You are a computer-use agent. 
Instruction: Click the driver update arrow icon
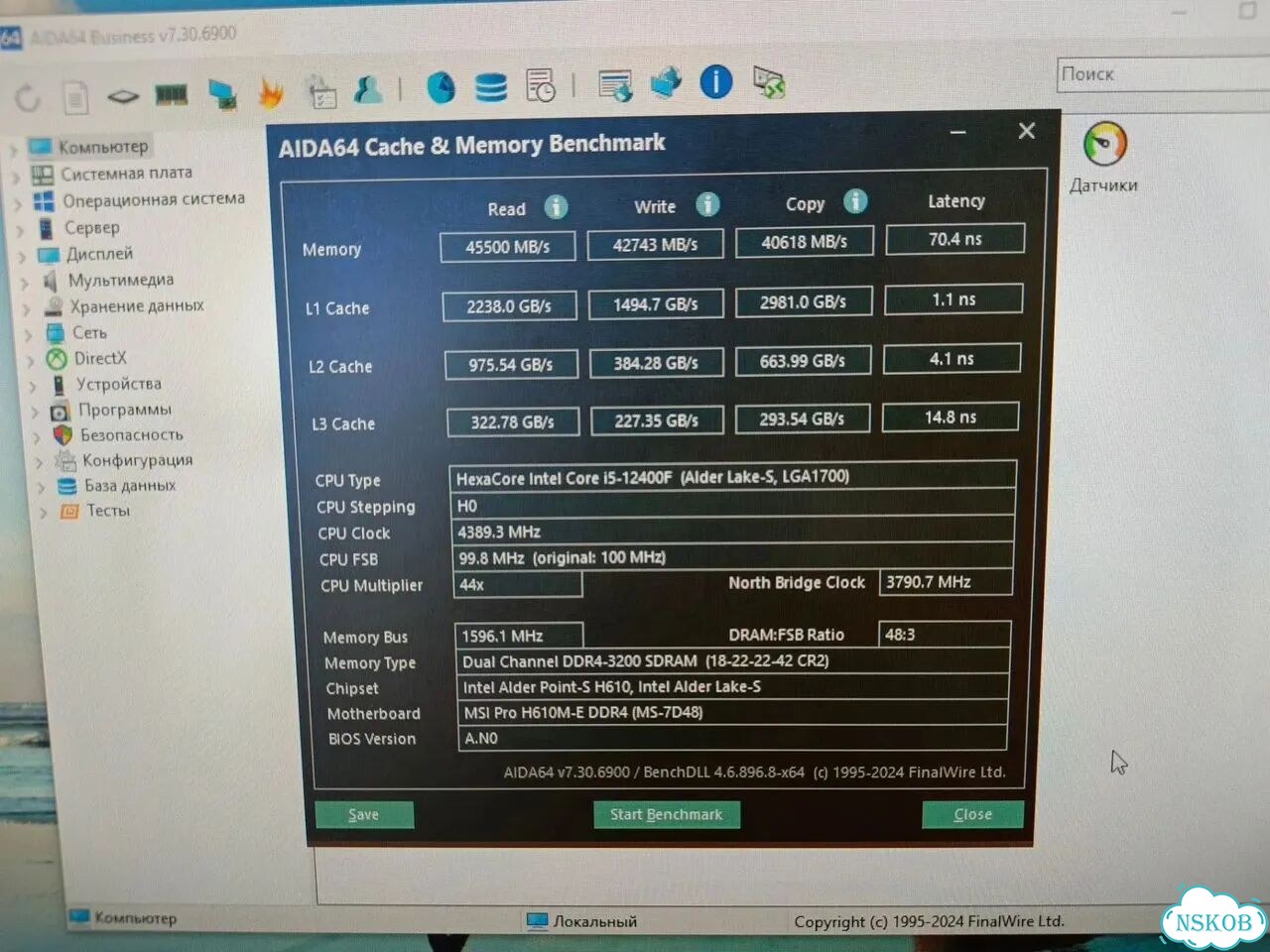[666, 83]
